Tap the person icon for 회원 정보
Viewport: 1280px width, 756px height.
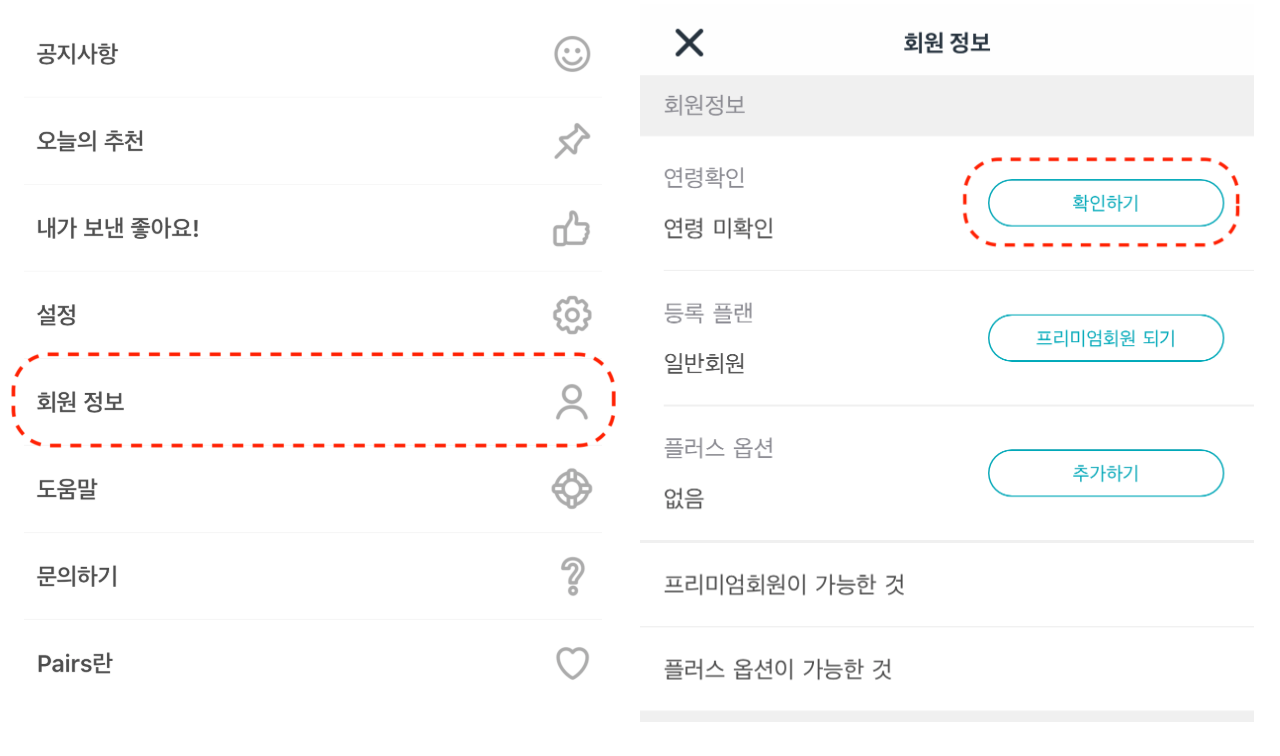(x=572, y=402)
